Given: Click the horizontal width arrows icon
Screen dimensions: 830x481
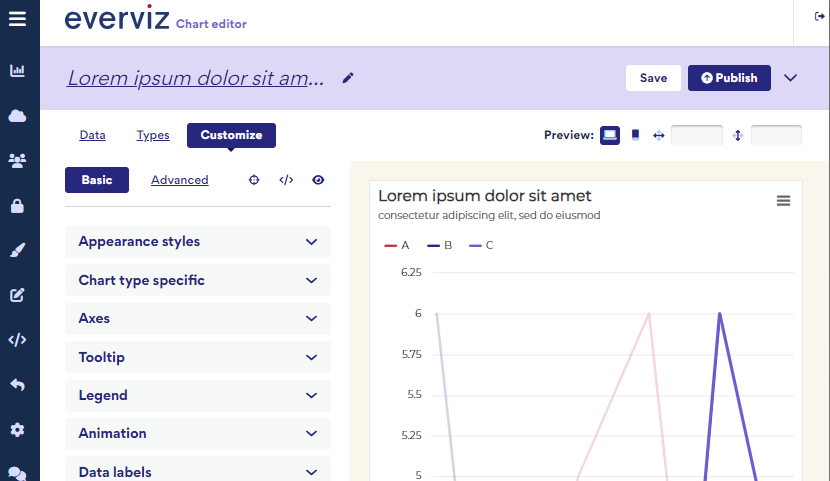Looking at the screenshot, I should pos(658,135).
